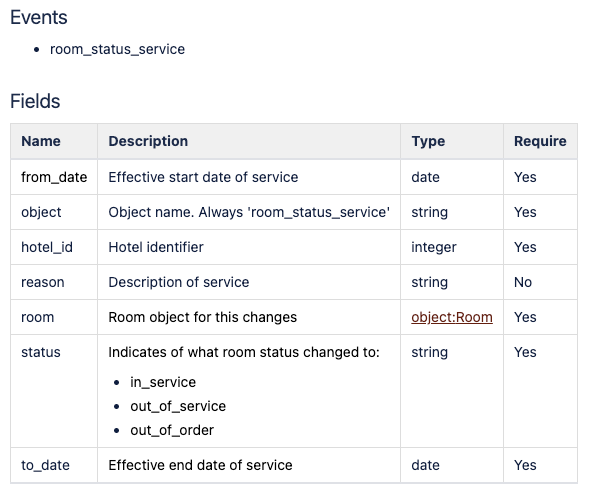Select the status field name cell
Viewport: 591px width, 499px height.
click(x=54, y=391)
